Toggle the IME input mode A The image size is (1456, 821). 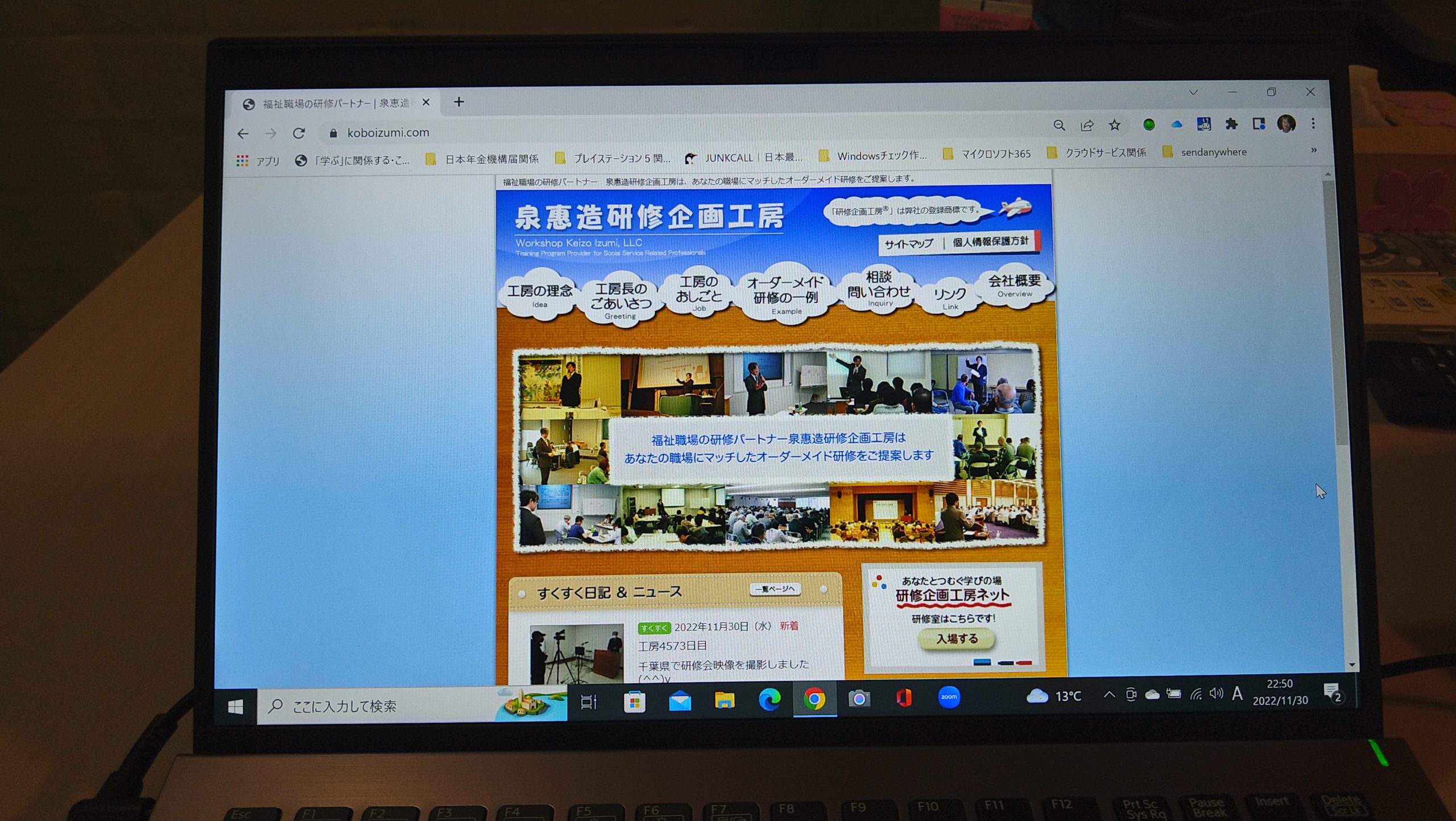click(x=1238, y=693)
